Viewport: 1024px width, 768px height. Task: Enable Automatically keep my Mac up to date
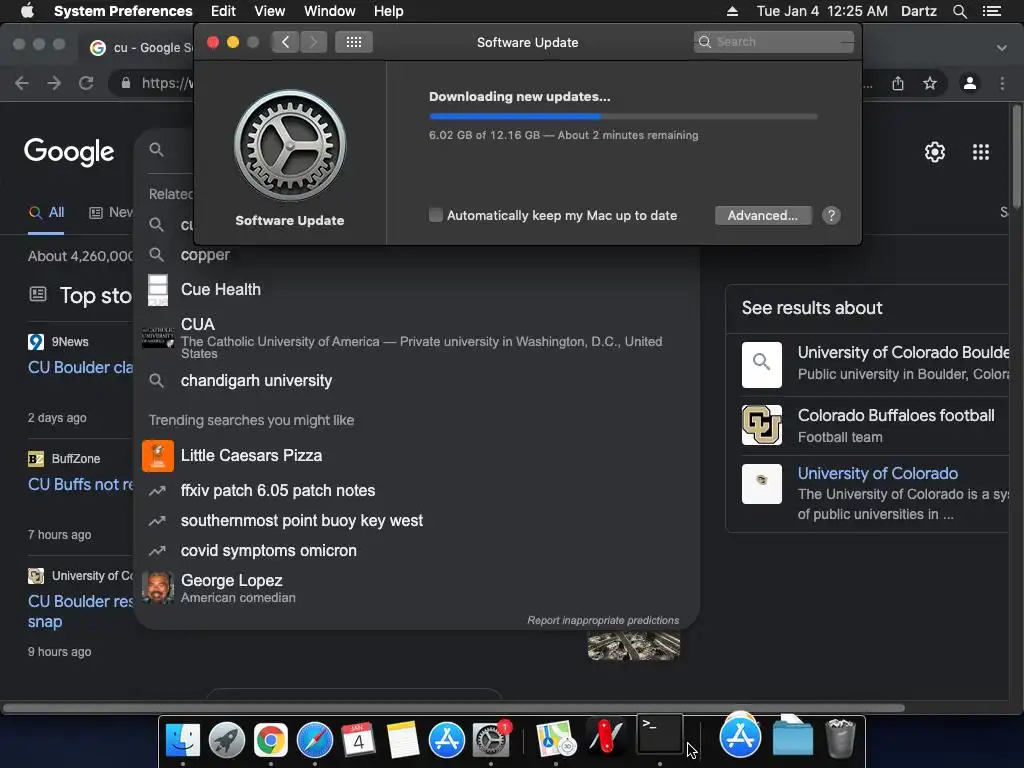point(436,215)
